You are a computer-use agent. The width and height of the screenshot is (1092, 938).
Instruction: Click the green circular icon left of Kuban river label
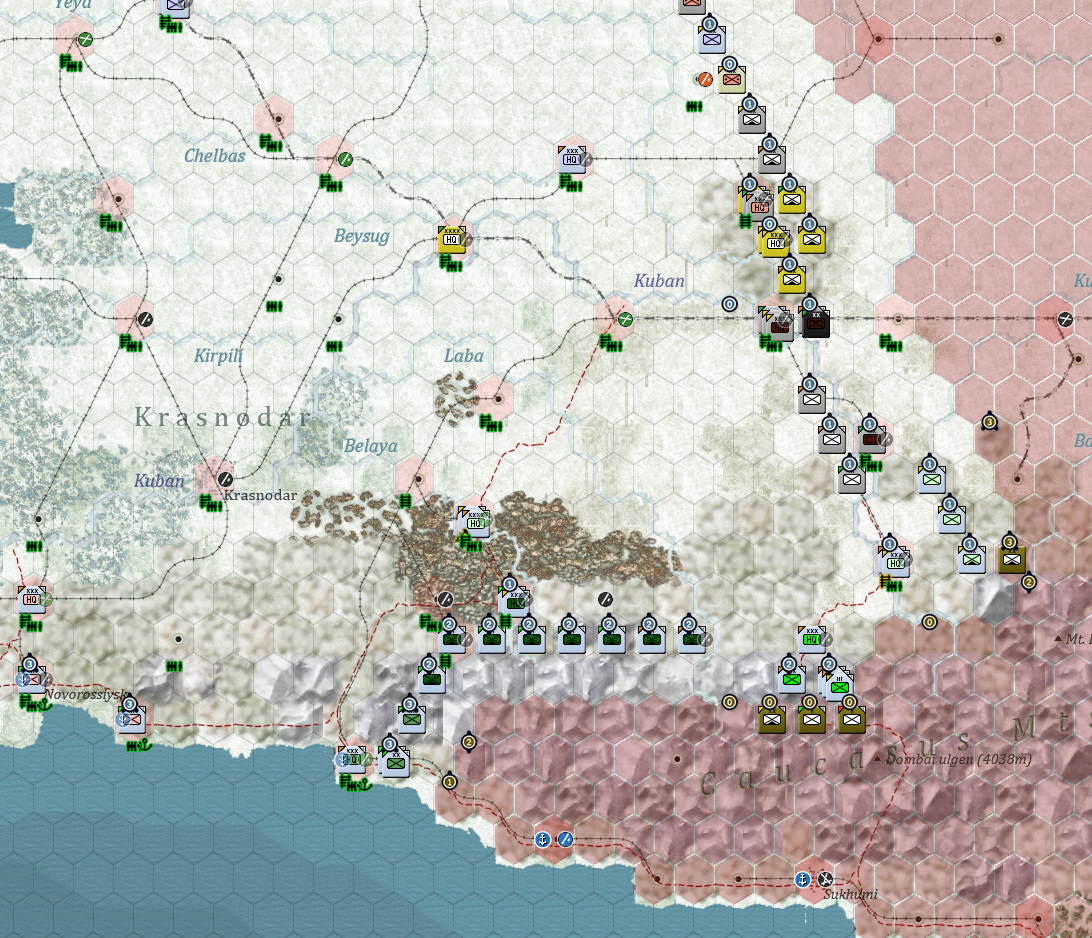point(625,319)
